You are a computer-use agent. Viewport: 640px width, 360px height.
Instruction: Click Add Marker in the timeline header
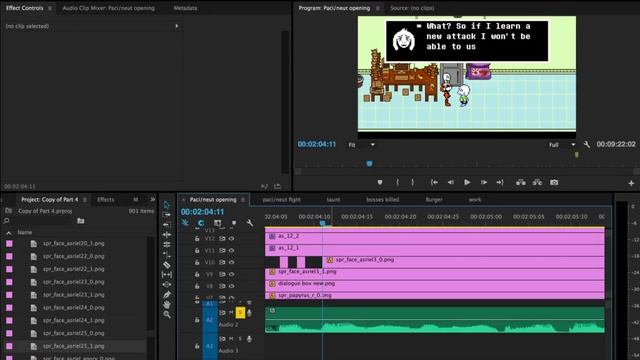(x=233, y=223)
